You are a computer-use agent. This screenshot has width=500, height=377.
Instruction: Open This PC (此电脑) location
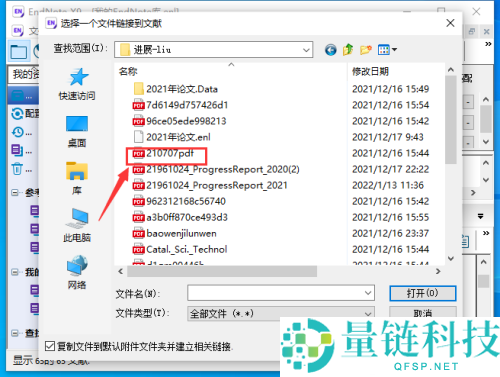coord(77,225)
